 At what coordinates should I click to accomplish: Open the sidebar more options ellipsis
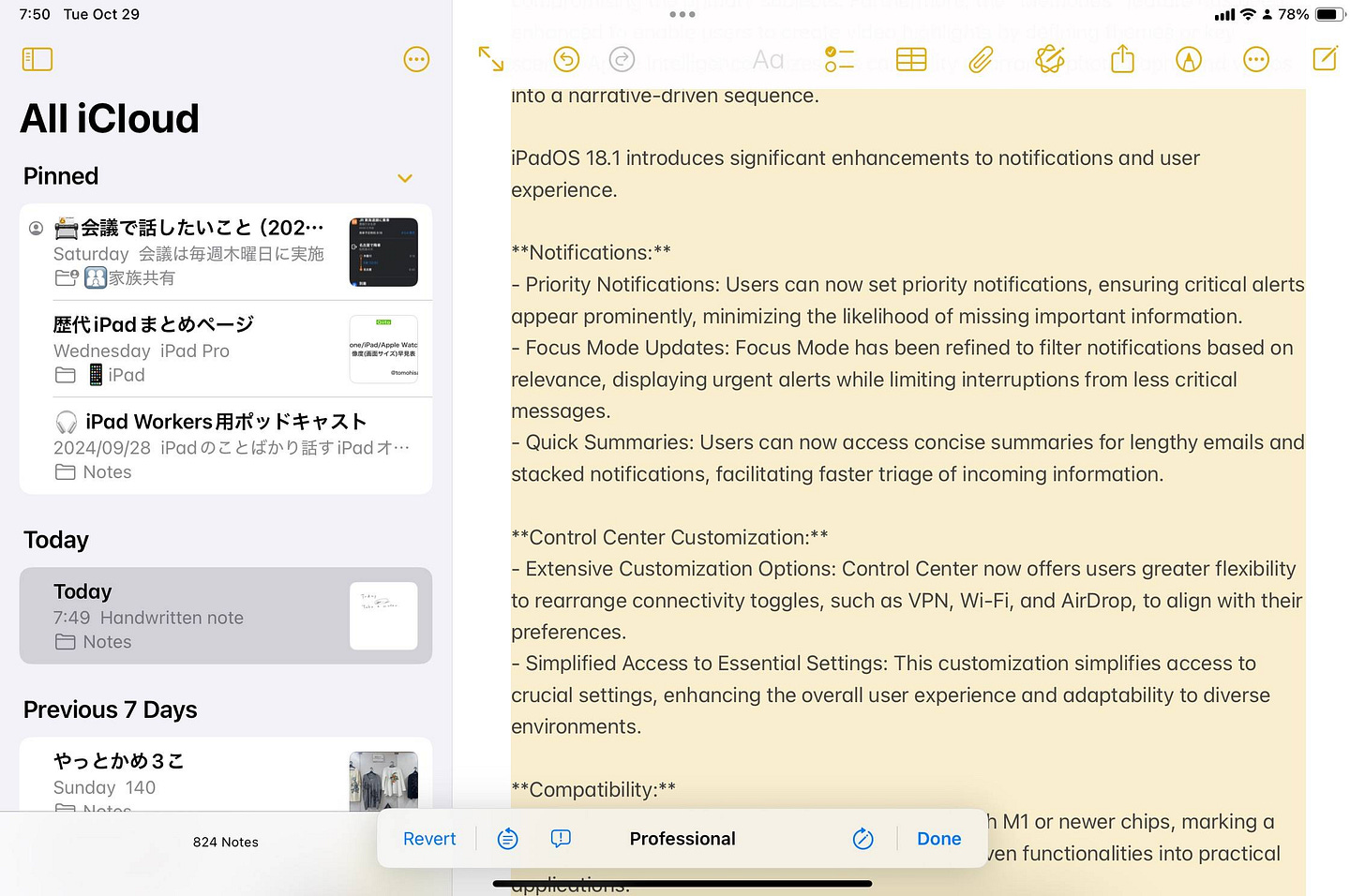[x=416, y=60]
